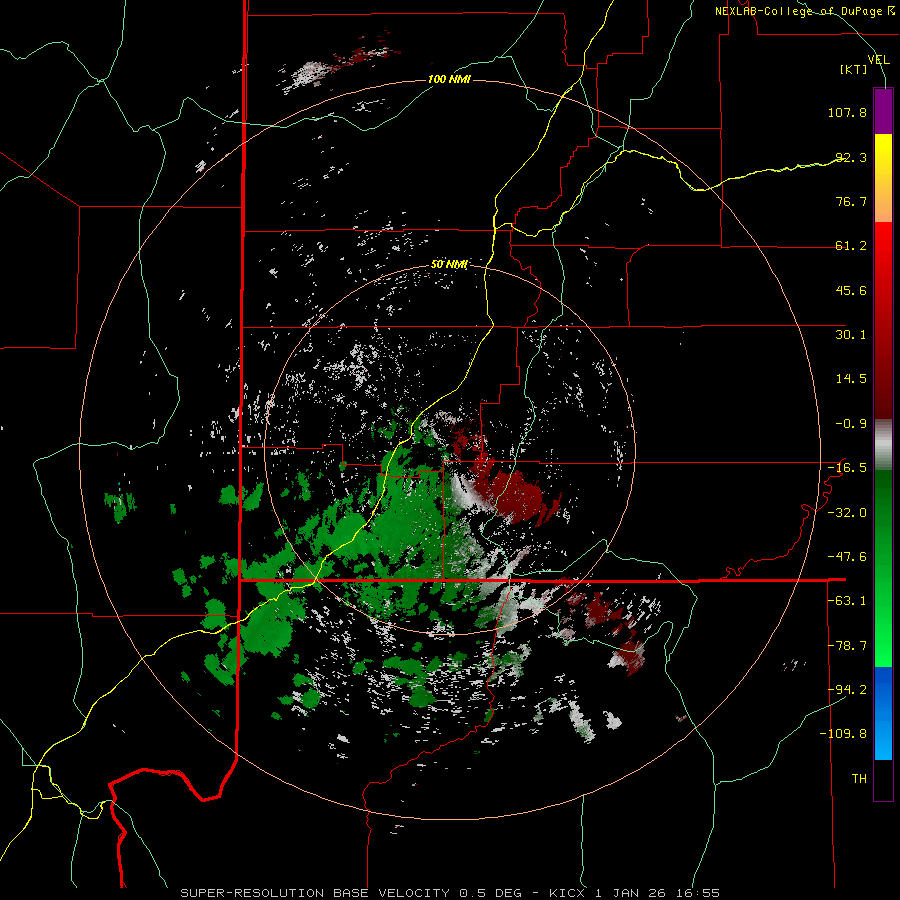Select the 30.1 legend value
This screenshot has height=900, width=900.
click(x=851, y=335)
